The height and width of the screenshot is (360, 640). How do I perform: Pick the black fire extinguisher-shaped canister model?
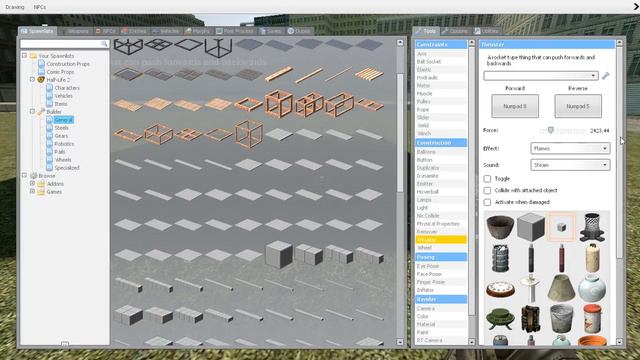(x=531, y=258)
